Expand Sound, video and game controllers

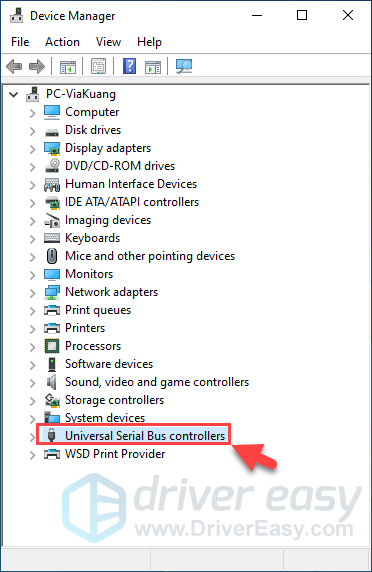(x=33, y=383)
